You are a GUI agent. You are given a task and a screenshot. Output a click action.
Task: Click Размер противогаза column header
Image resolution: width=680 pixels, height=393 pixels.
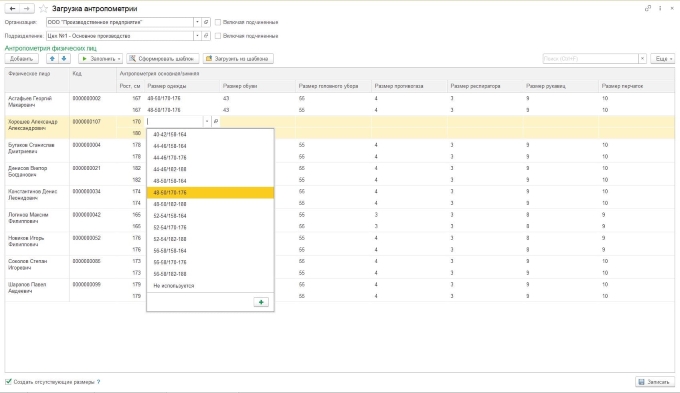tap(409, 86)
